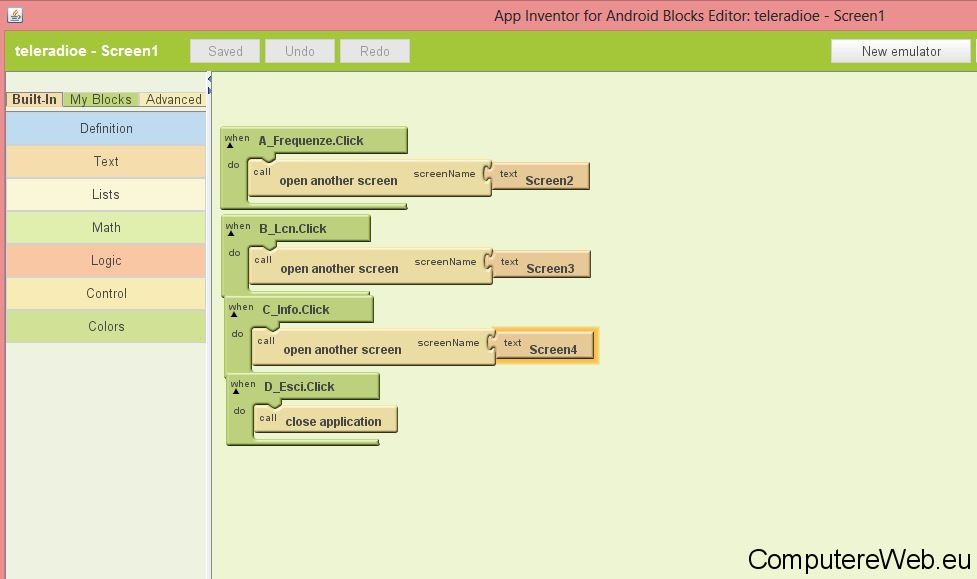Open the Control block drawer
Image resolution: width=977 pixels, height=579 pixels.
(x=106, y=294)
